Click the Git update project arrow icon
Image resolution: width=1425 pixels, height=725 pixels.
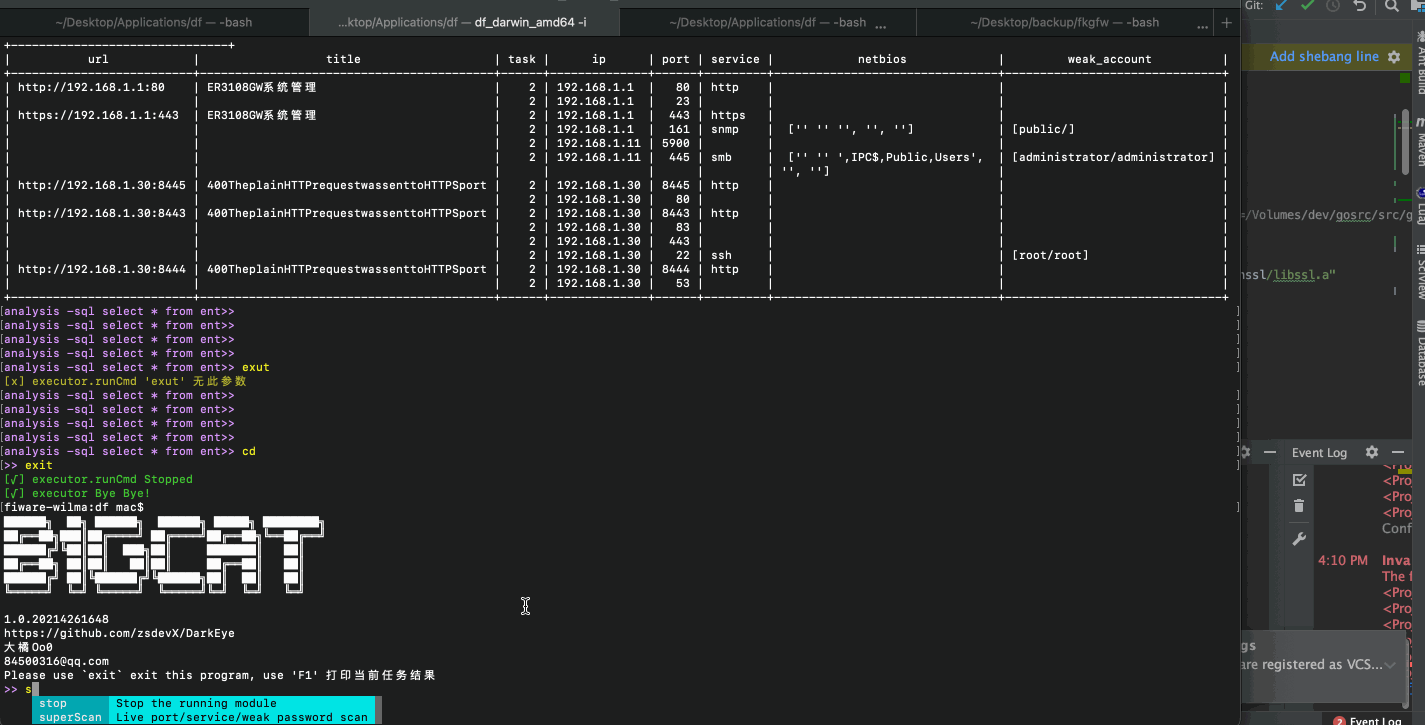[1281, 6]
